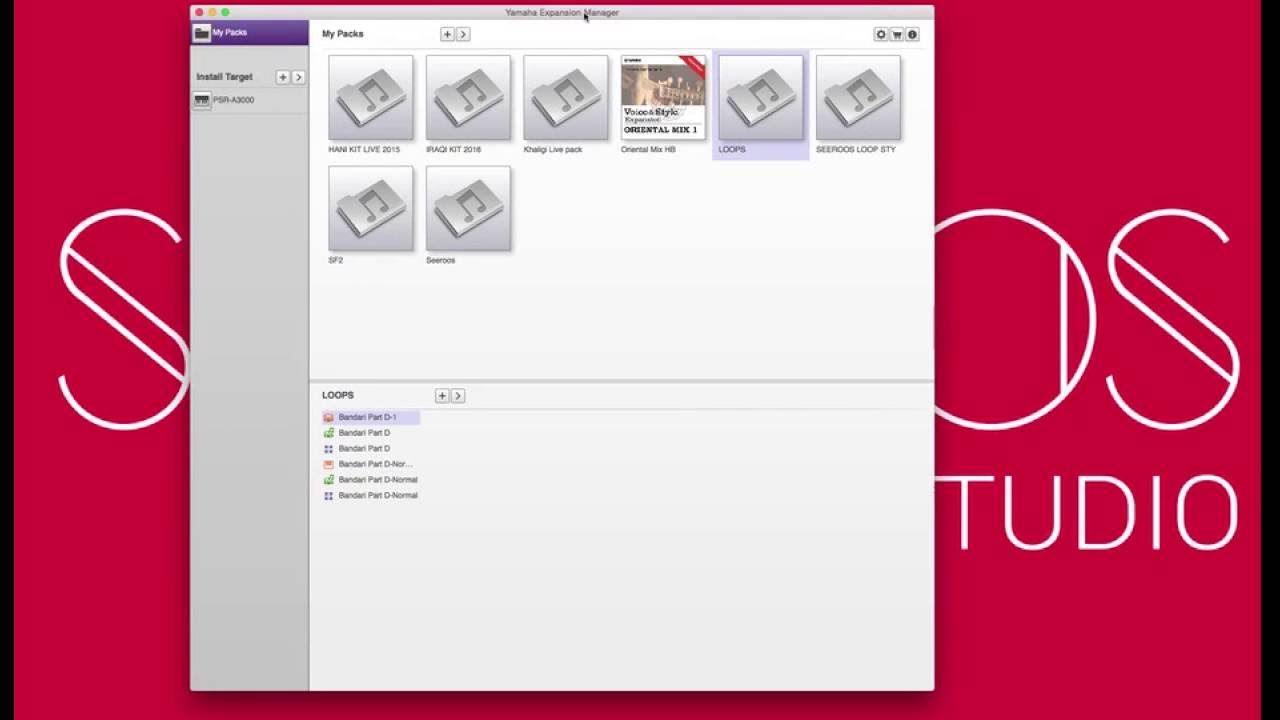Viewport: 1280px width, 720px height.
Task: Click the LOOPS heading in lower panel
Action: pos(338,395)
